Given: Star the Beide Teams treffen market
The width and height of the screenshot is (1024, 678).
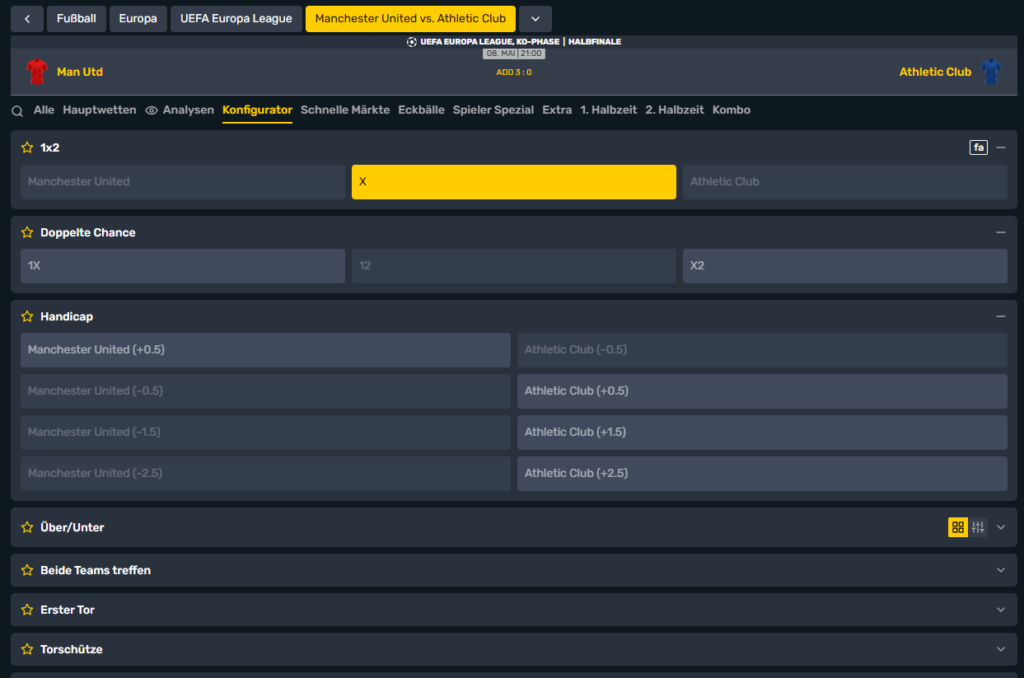Looking at the screenshot, I should click(27, 570).
